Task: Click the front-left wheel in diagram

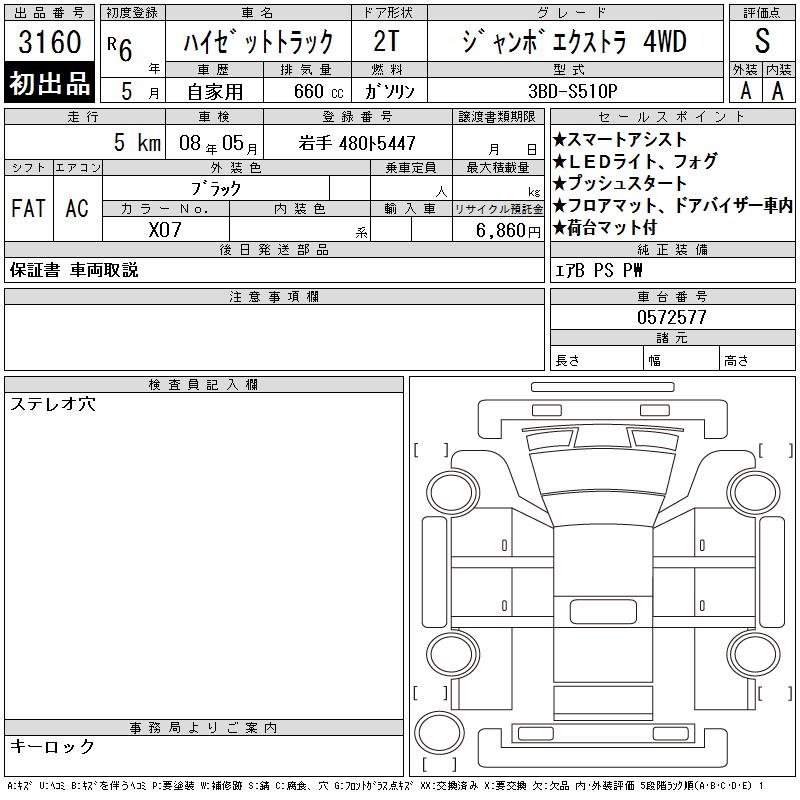Action: click(453, 493)
